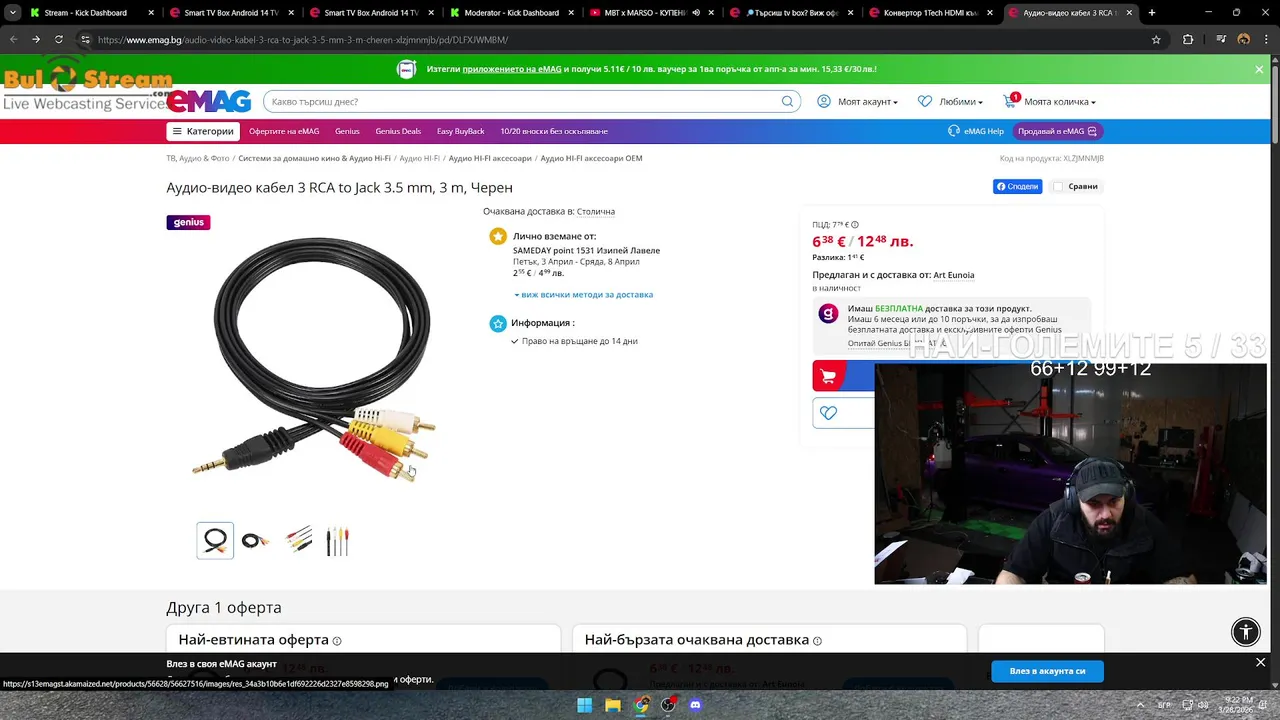The image size is (1280, 720).
Task: Click the red add-to-cart icon button
Action: coord(828,376)
